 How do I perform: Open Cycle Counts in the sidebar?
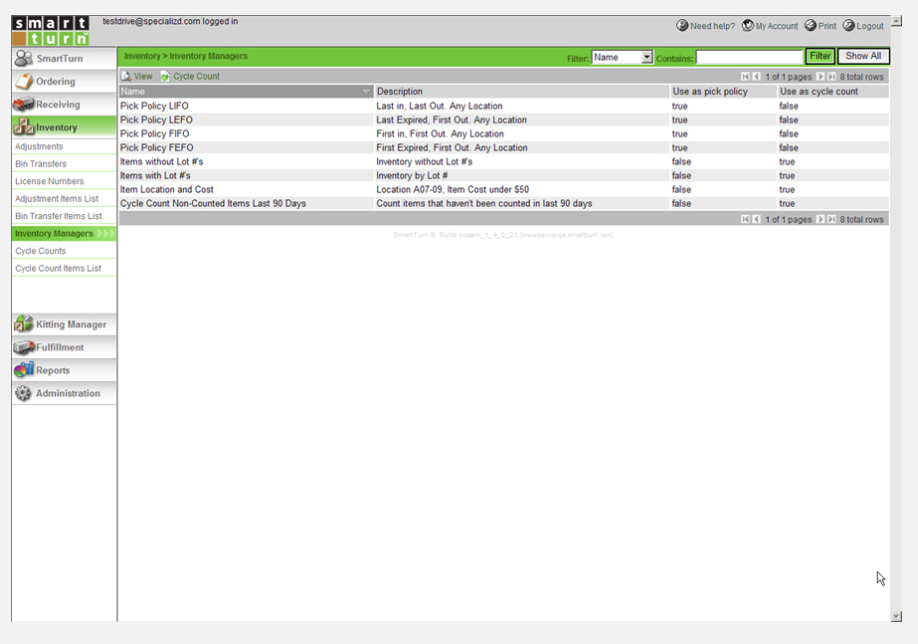tap(40, 251)
